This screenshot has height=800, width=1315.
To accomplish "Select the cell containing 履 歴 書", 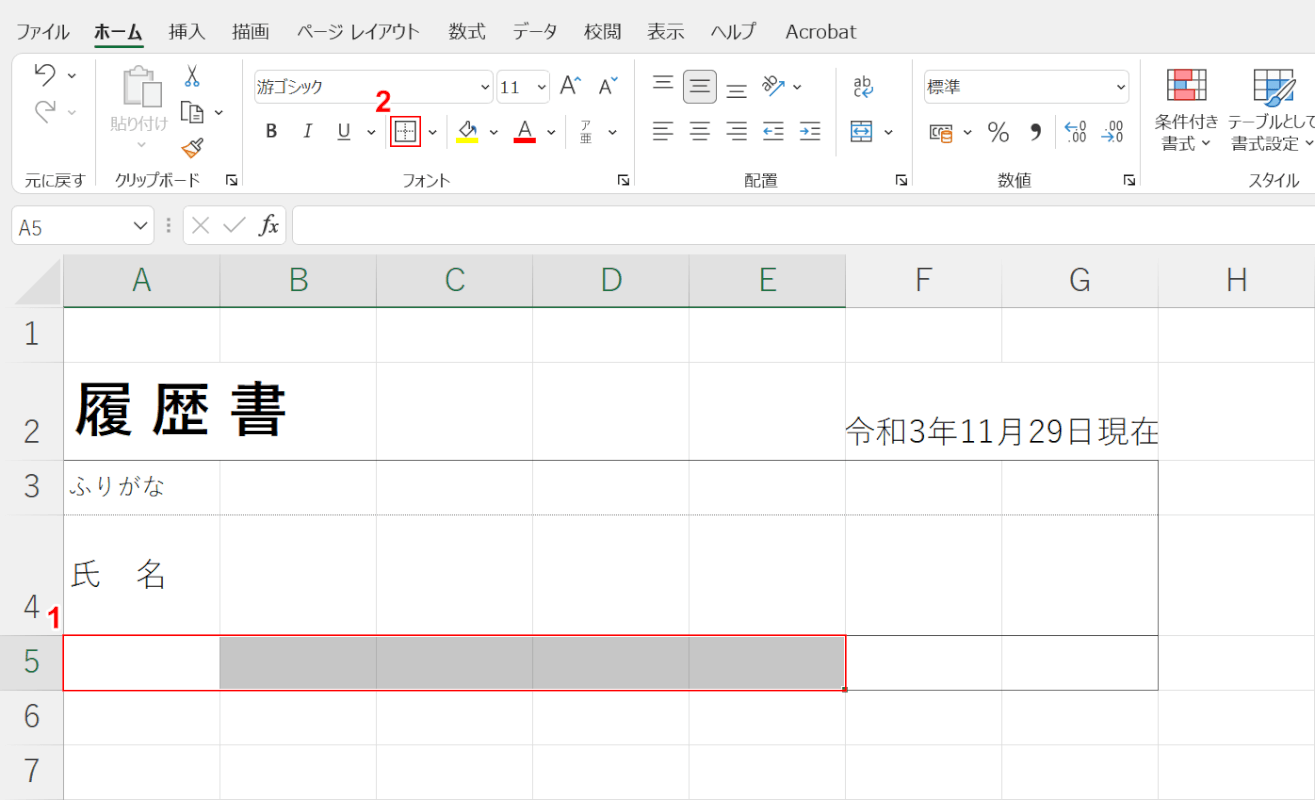I will click(142, 411).
